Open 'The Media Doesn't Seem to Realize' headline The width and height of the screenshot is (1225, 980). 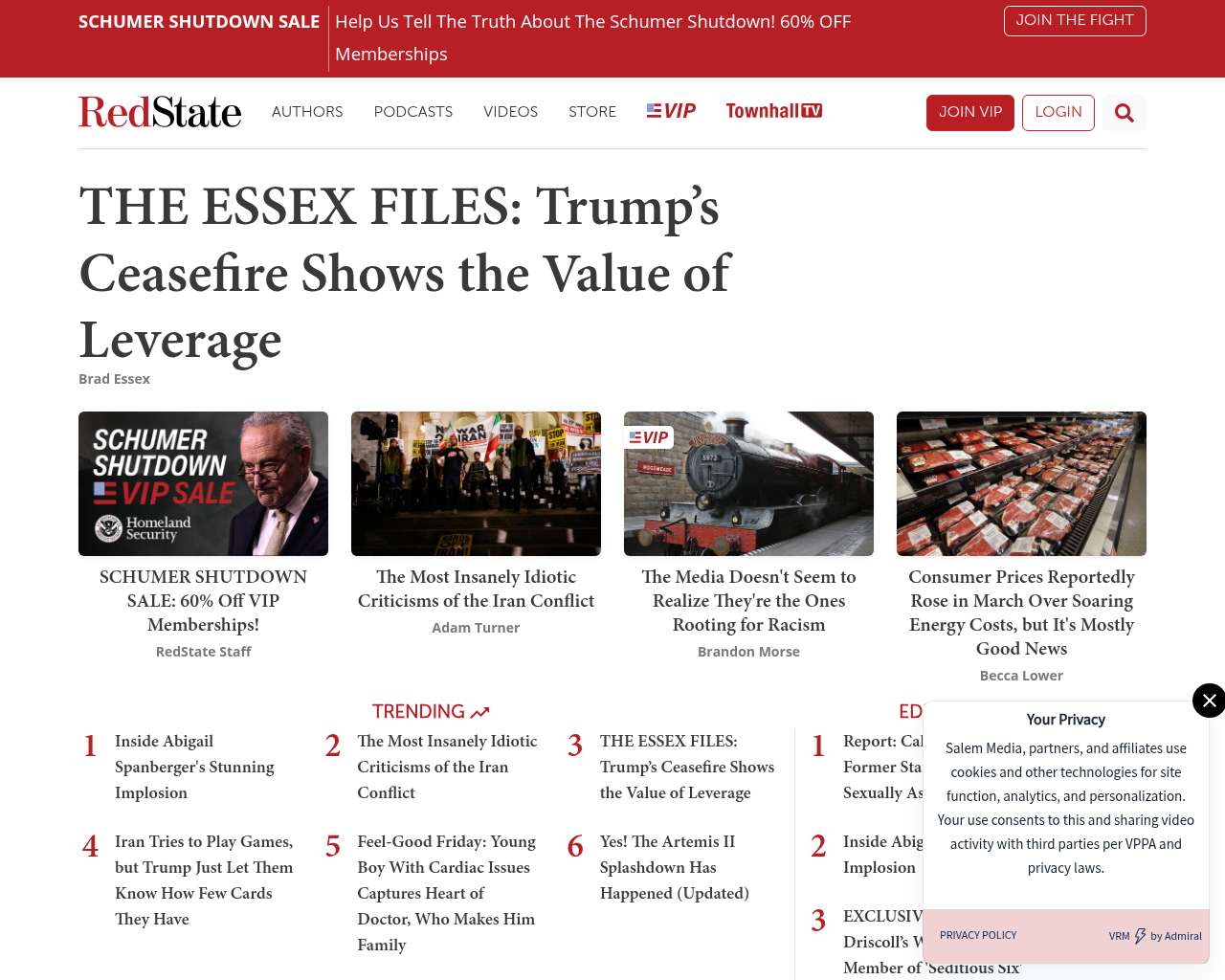pyautogui.click(x=748, y=601)
